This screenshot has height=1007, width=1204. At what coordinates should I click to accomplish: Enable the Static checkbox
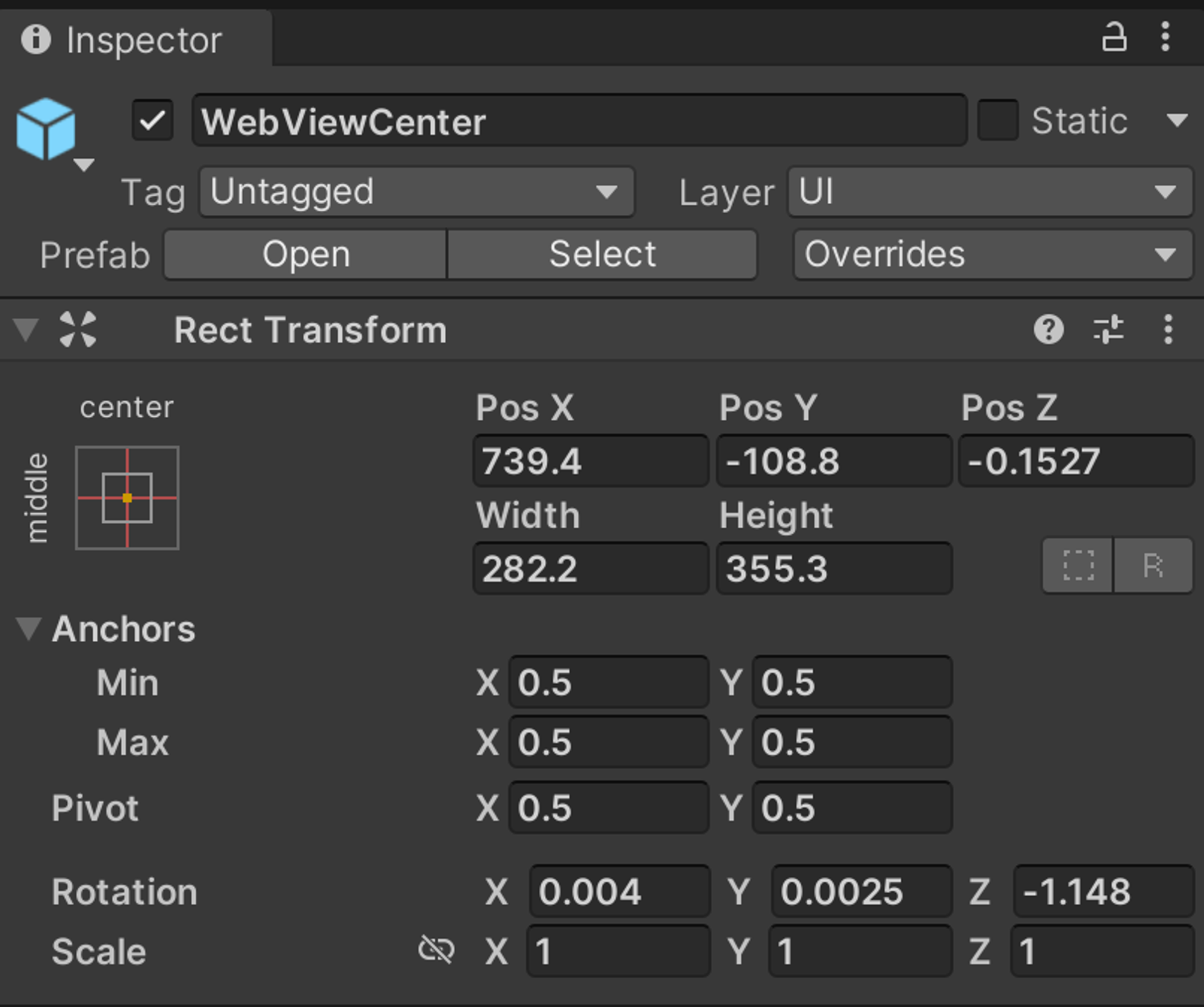coord(998,120)
